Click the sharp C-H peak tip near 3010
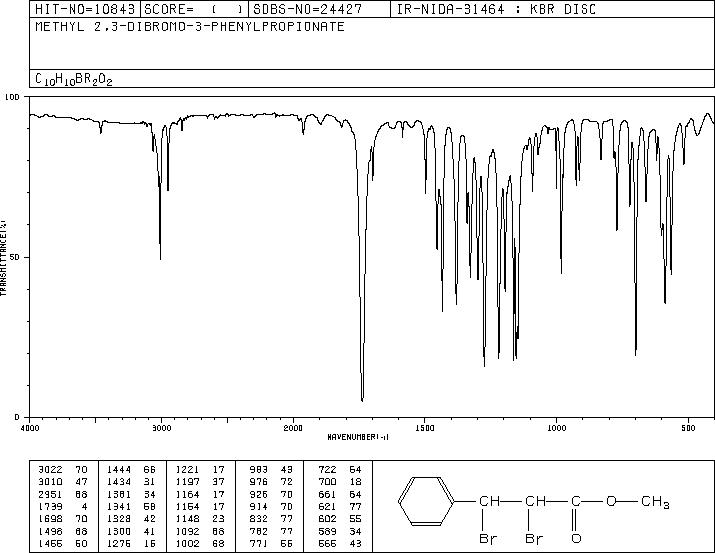This screenshot has width=715, height=553. (160, 258)
